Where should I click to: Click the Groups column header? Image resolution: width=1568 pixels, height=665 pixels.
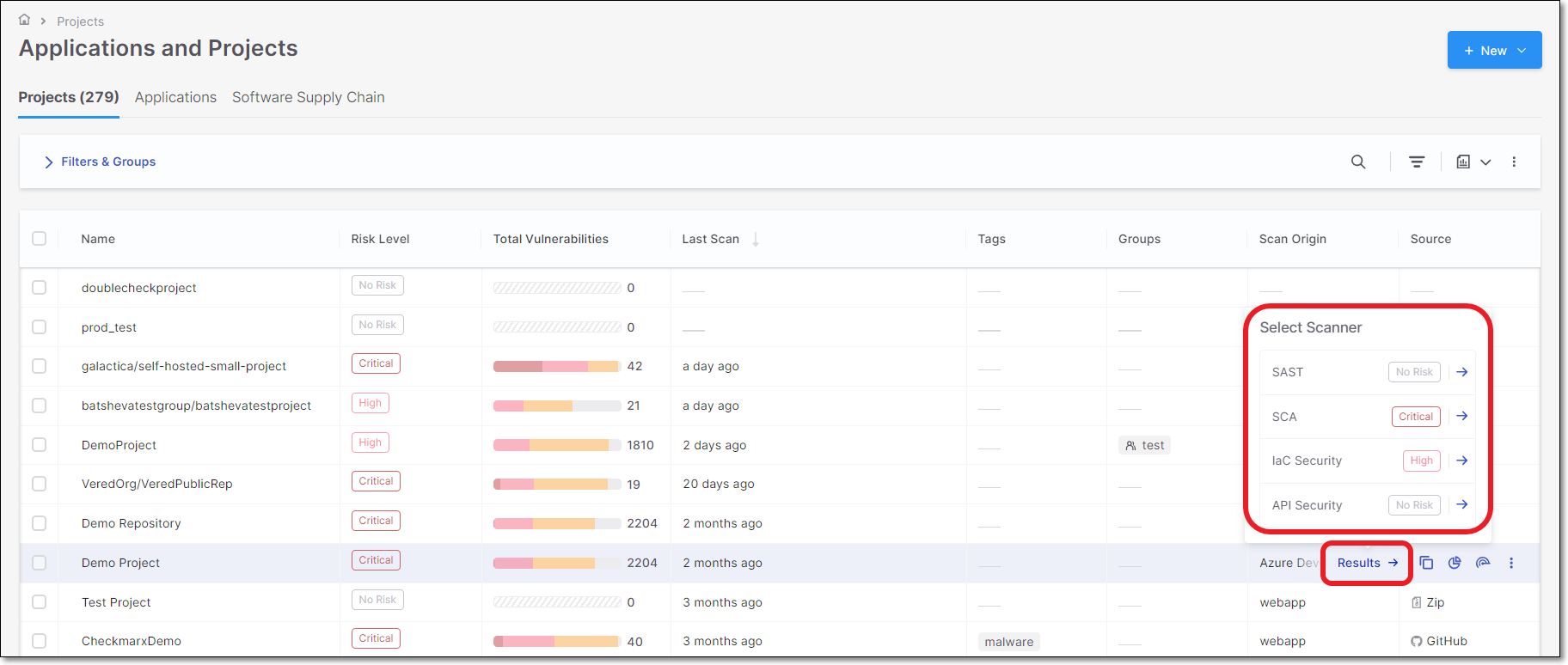pyautogui.click(x=1139, y=239)
